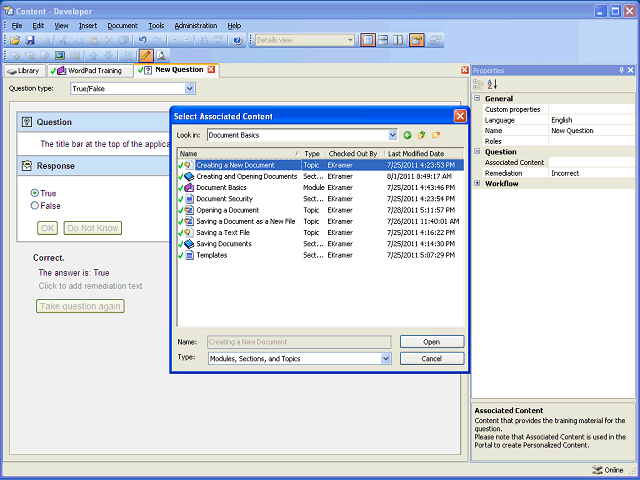Click the new folder icon beside Look in
The height and width of the screenshot is (480, 640).
436,135
